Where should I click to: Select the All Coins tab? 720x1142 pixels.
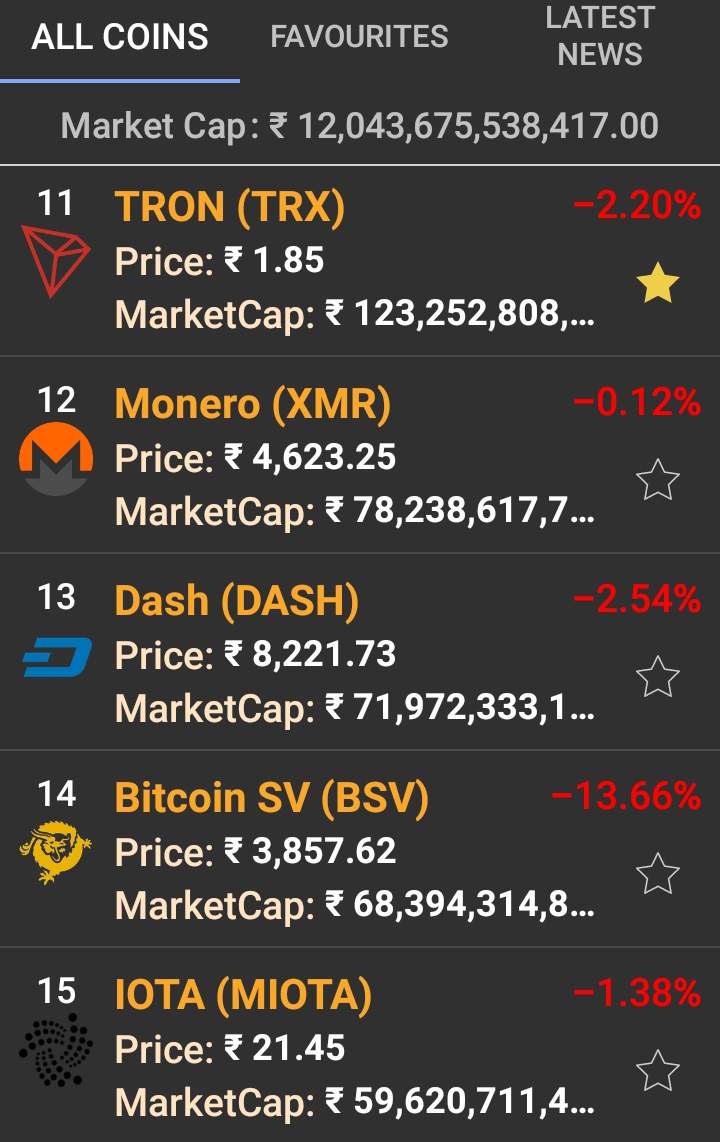[120, 38]
